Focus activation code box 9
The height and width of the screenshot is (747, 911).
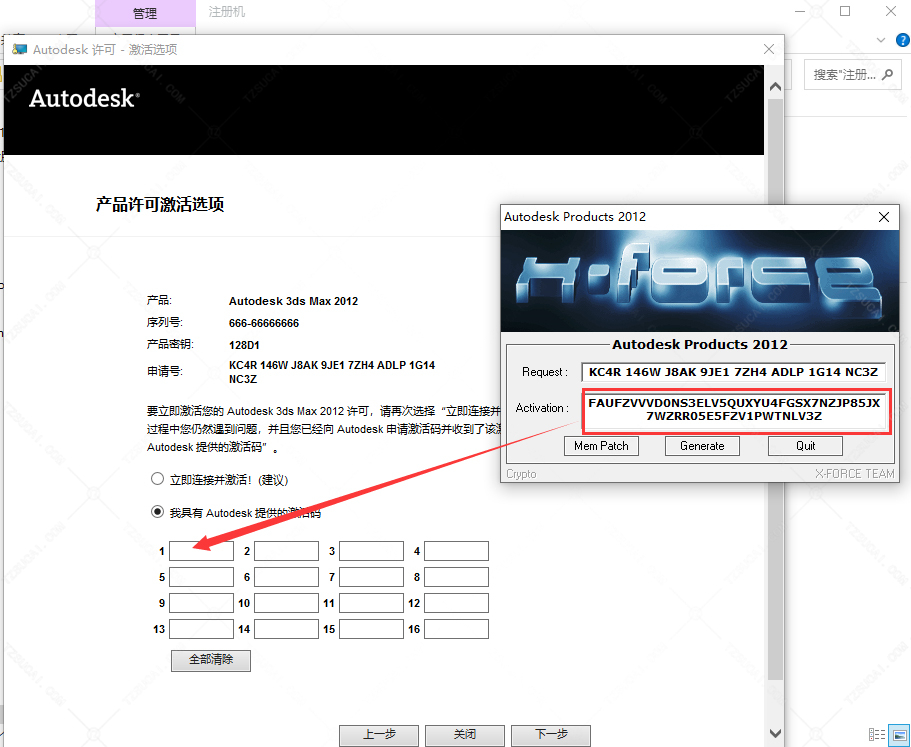202,603
